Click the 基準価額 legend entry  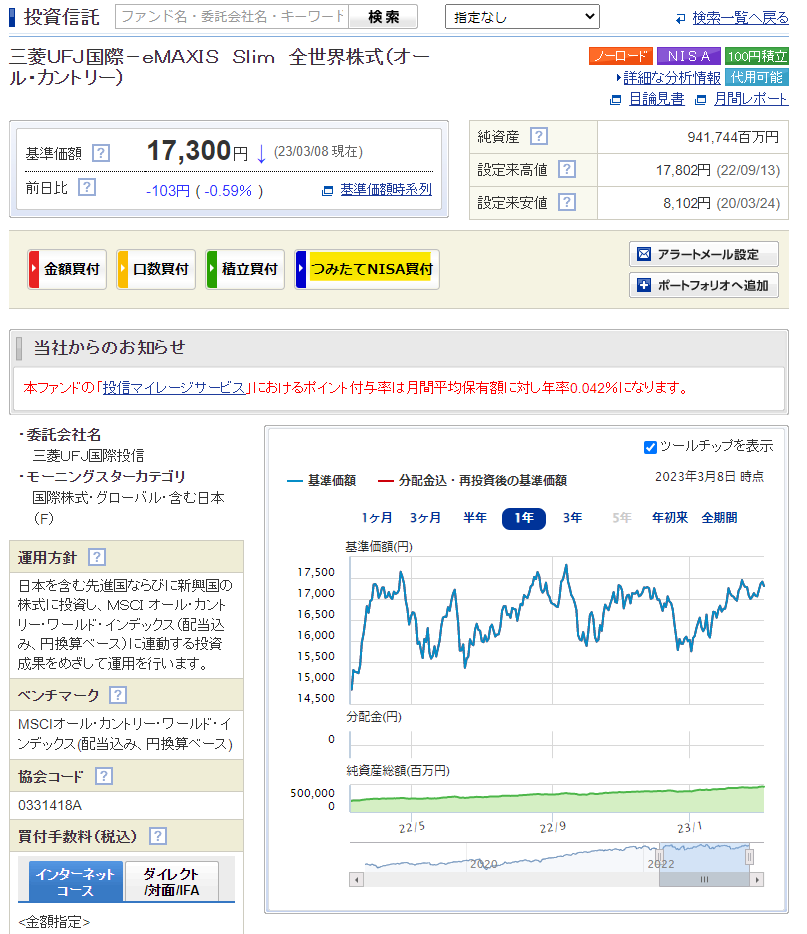(x=322, y=481)
